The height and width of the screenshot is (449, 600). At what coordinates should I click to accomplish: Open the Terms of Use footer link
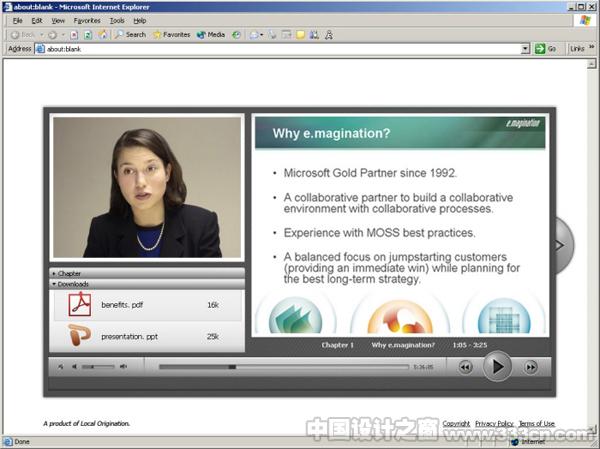536,423
